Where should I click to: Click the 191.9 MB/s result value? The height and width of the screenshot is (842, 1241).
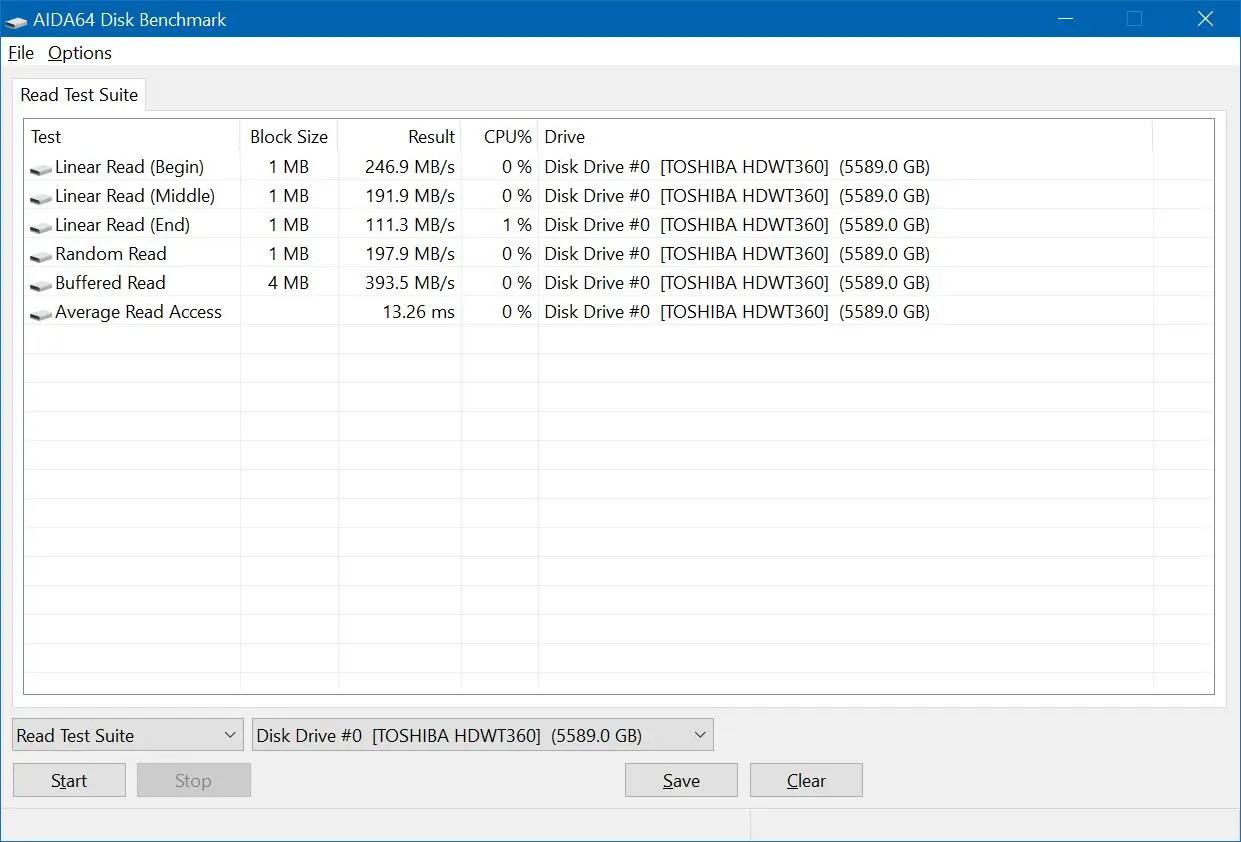coord(410,196)
